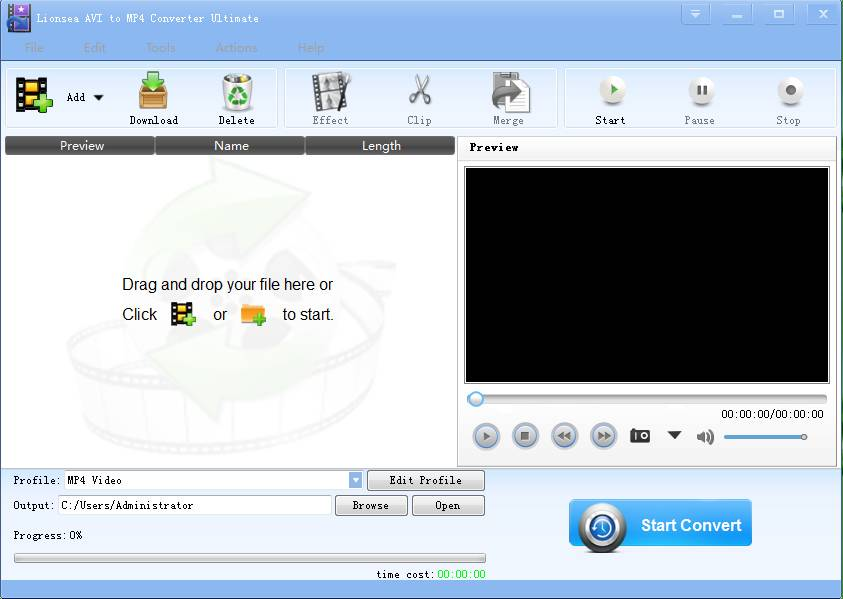Click the add-file filmstrip icon in drop area
This screenshot has height=599, width=843.
[x=183, y=314]
